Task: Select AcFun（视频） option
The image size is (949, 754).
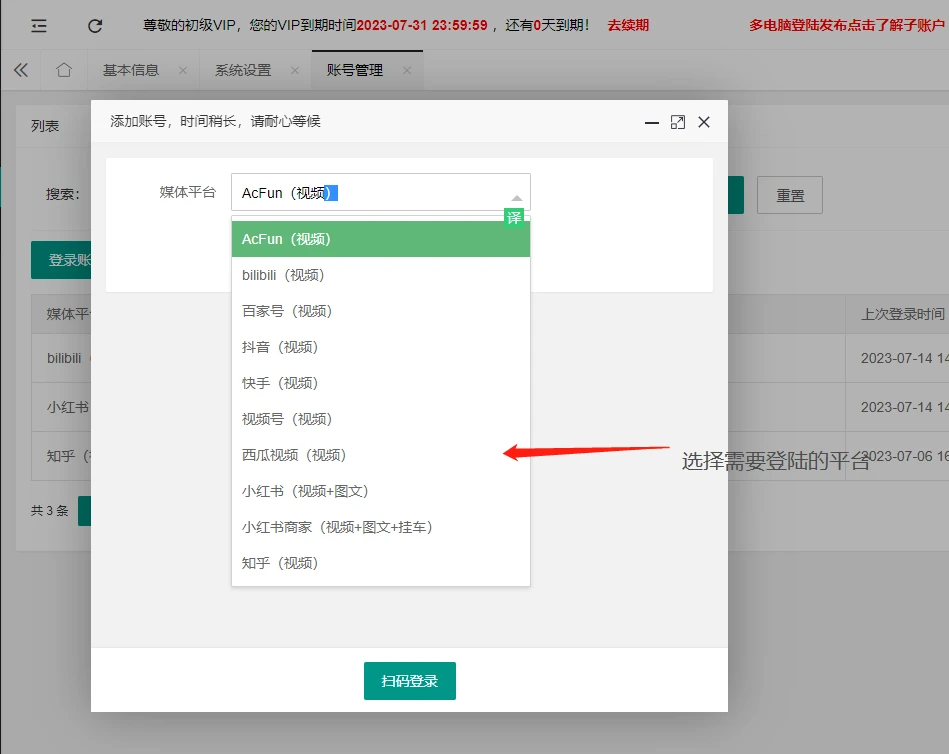Action: click(x=381, y=239)
